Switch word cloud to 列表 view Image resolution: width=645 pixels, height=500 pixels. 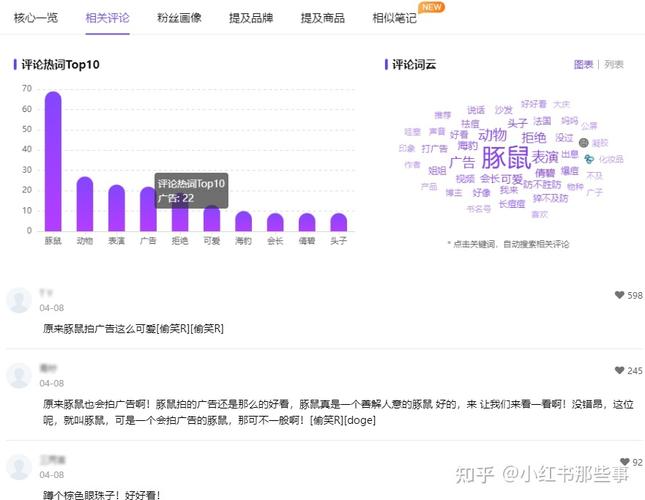tap(614, 65)
